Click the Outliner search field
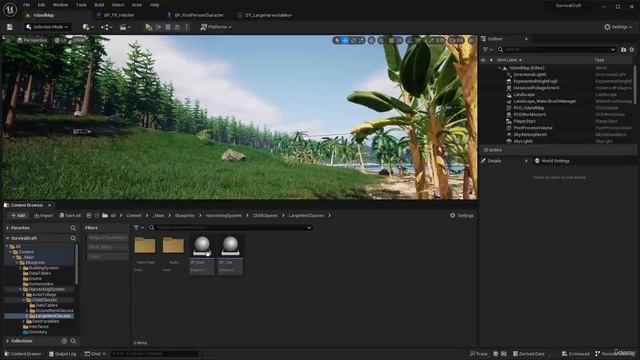Viewport: 640px width, 360px height. (x=557, y=50)
